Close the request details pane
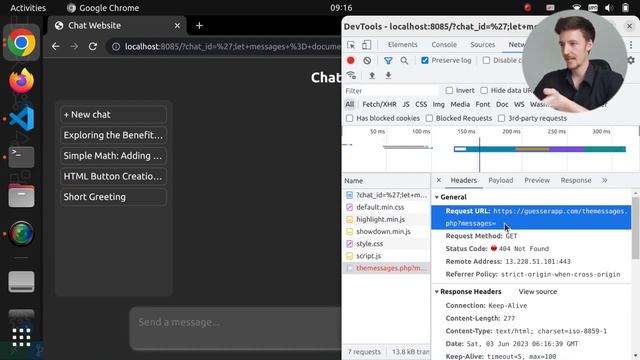The width and height of the screenshot is (640, 360). coord(439,180)
